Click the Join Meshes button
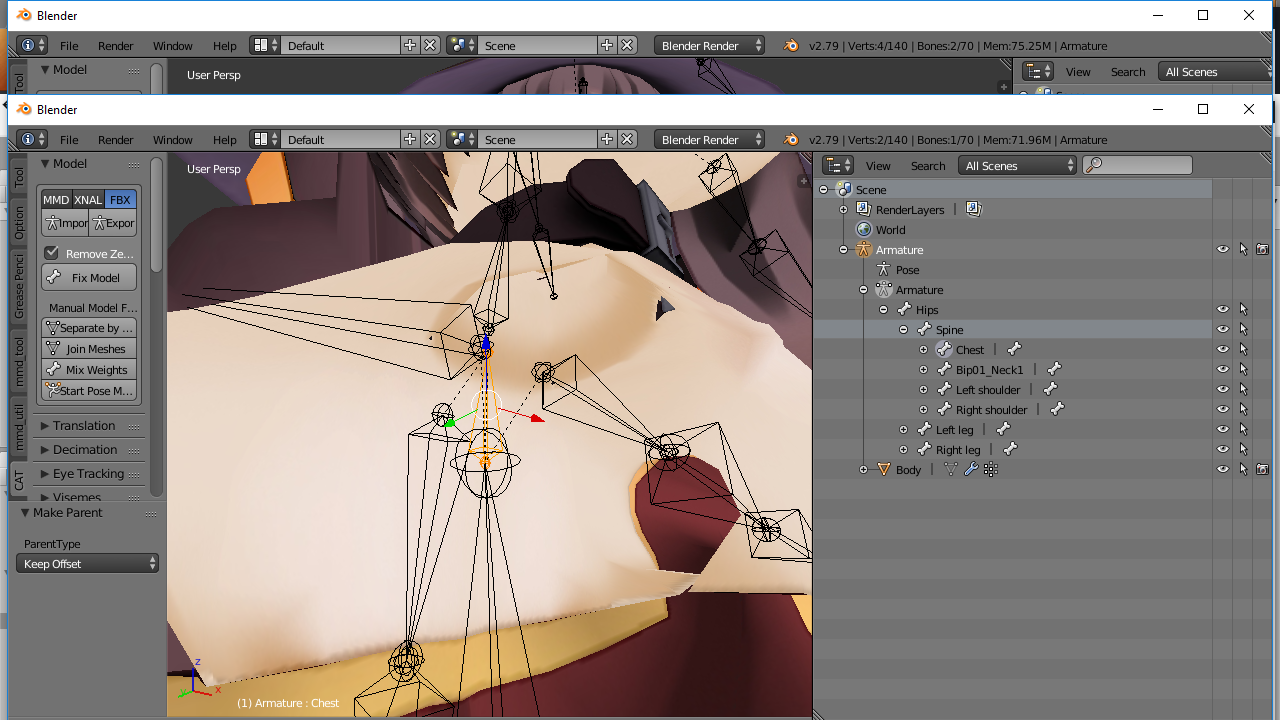Screen dimensions: 1280x720 click(88, 349)
